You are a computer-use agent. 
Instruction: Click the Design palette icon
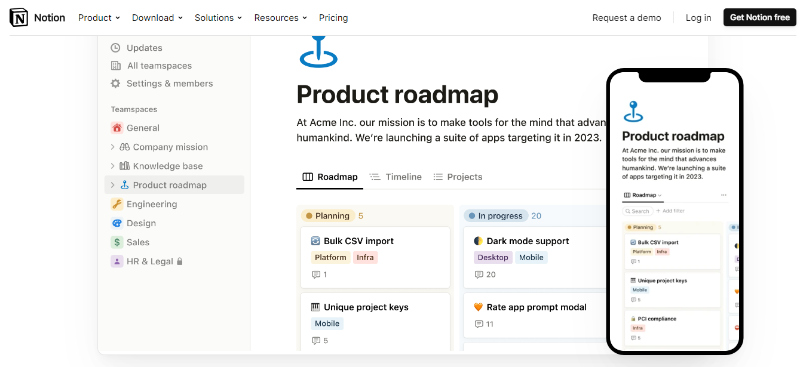click(x=117, y=223)
